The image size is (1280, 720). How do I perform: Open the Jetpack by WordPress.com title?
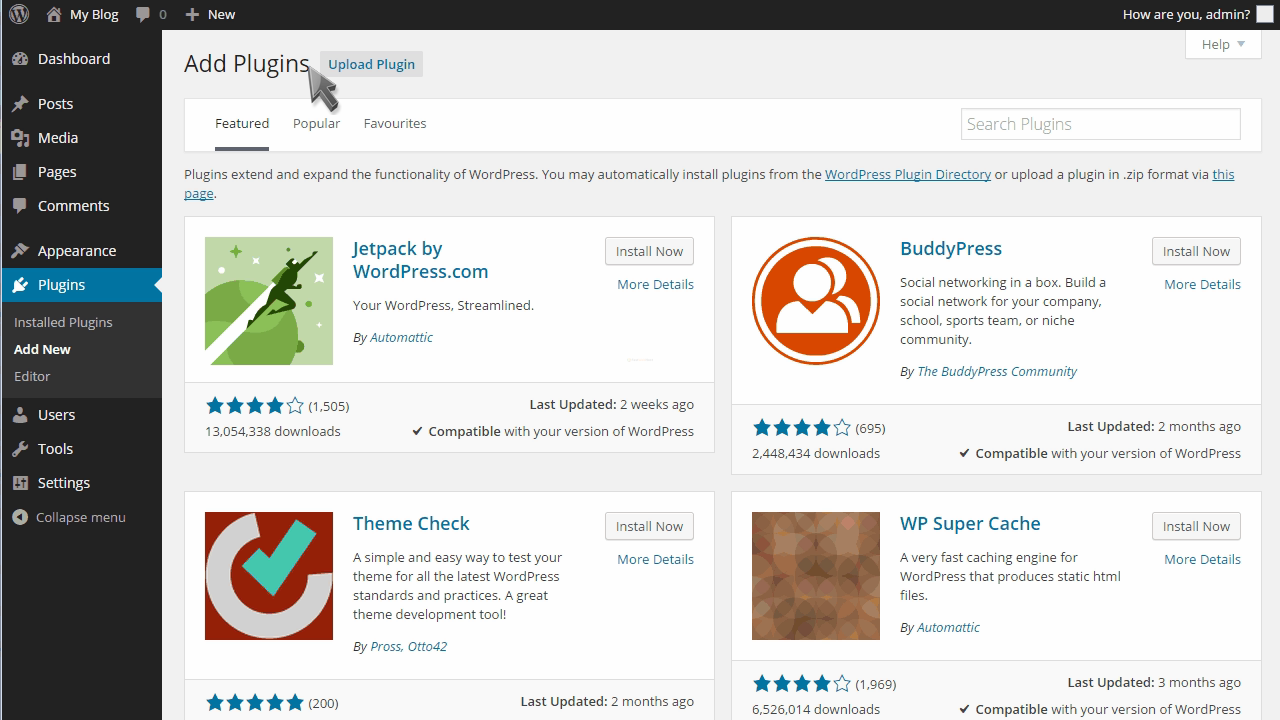pos(420,260)
